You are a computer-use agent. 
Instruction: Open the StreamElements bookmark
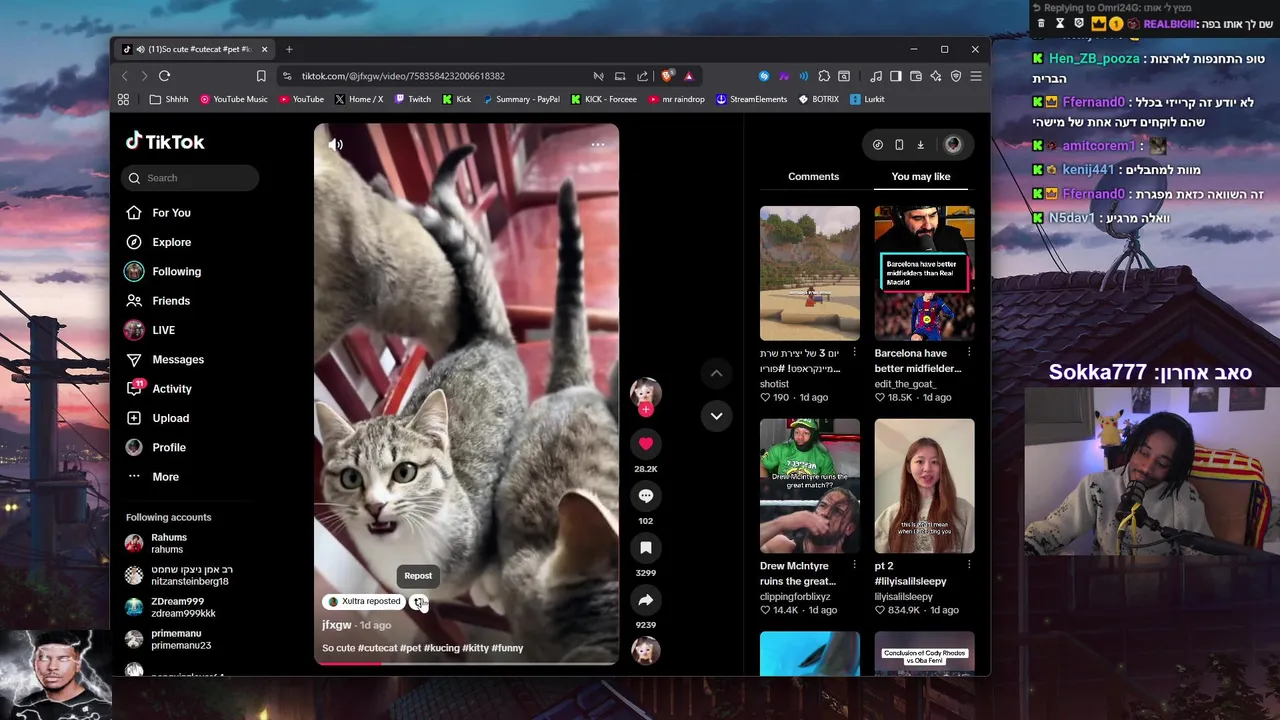tap(752, 99)
